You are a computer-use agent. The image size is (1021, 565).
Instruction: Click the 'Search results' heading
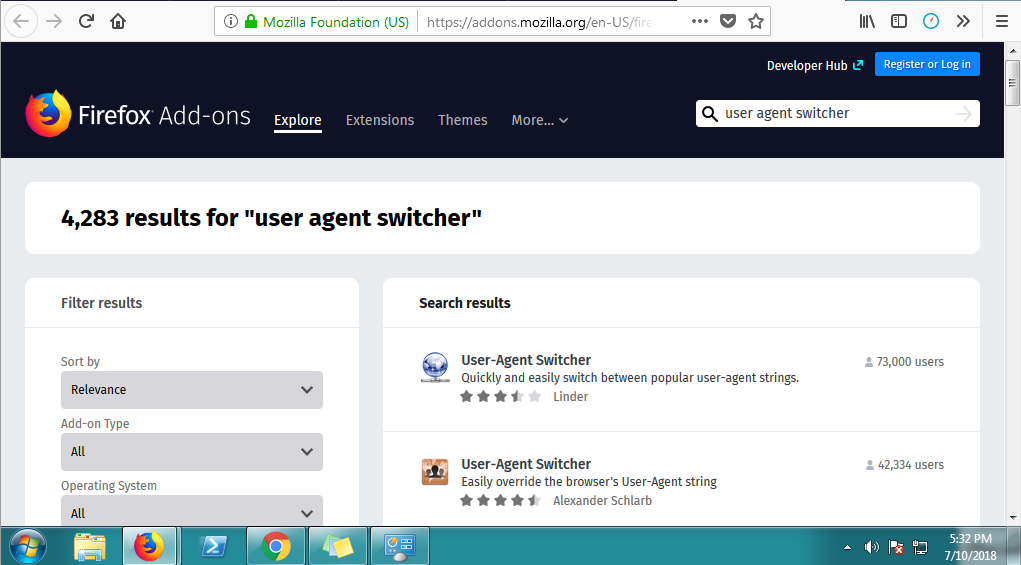(464, 303)
